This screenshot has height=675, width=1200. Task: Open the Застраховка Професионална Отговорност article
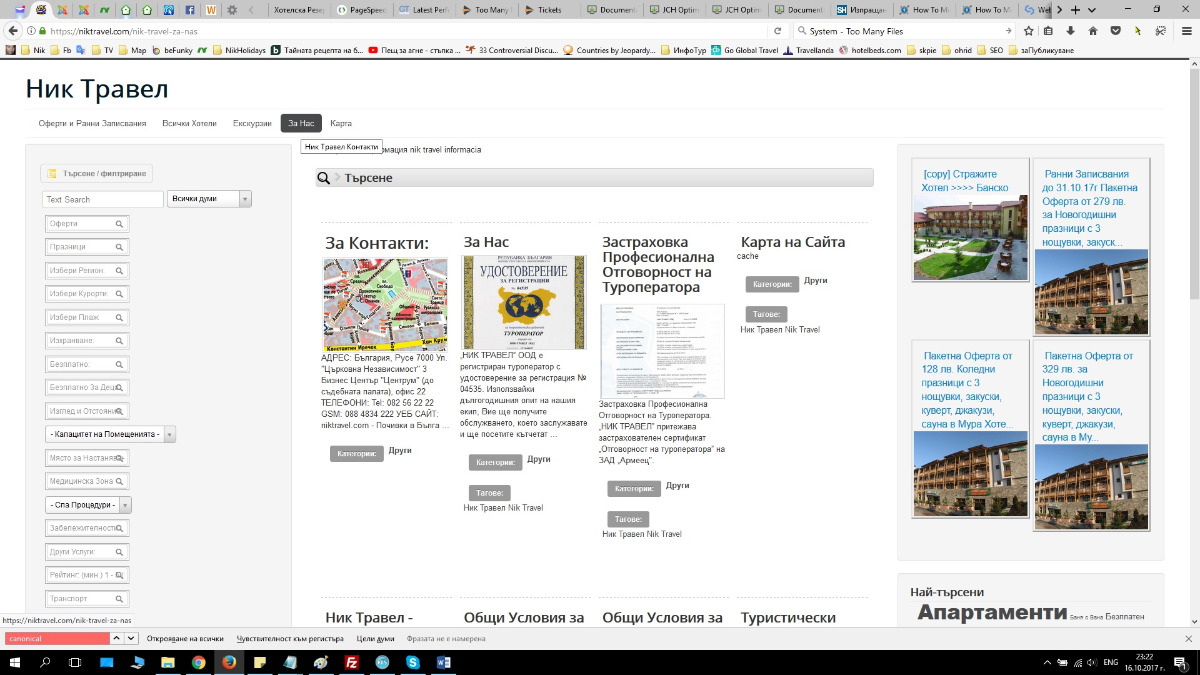pyautogui.click(x=659, y=265)
